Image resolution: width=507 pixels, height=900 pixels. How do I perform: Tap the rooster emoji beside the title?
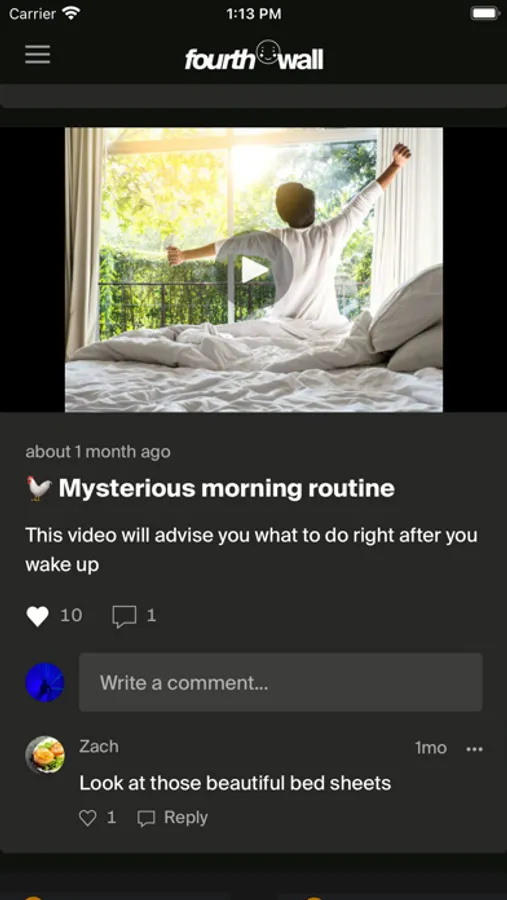coord(39,488)
